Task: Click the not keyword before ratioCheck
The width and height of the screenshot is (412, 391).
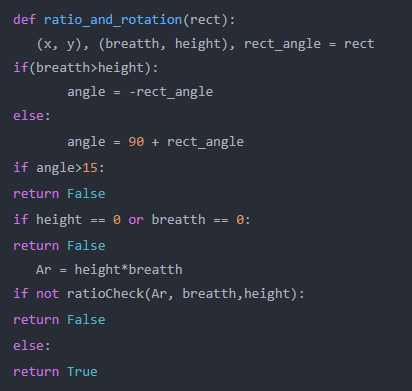Action: (x=48, y=294)
